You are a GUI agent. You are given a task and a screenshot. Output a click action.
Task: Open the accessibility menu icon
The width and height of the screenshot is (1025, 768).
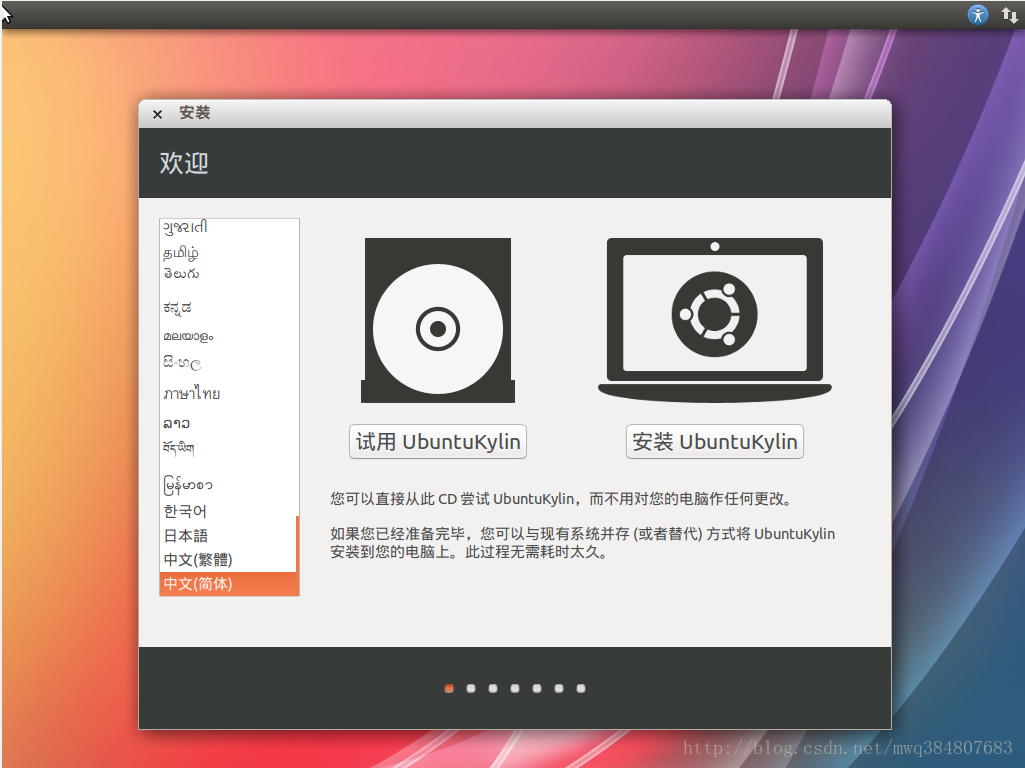[x=978, y=14]
